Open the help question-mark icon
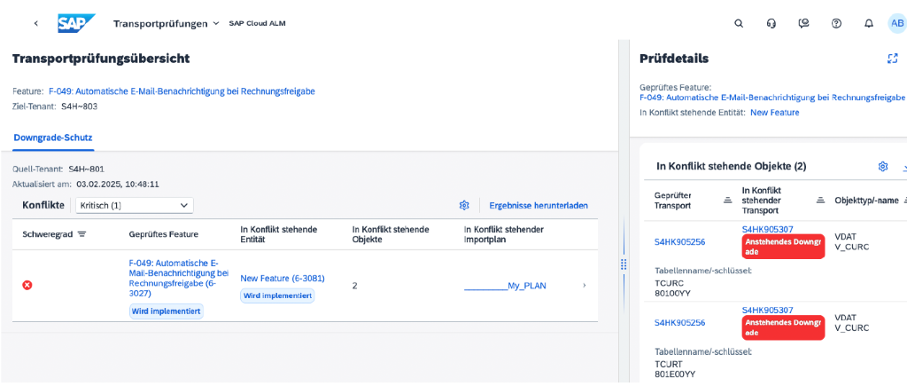The width and height of the screenshot is (908, 386). [836, 24]
